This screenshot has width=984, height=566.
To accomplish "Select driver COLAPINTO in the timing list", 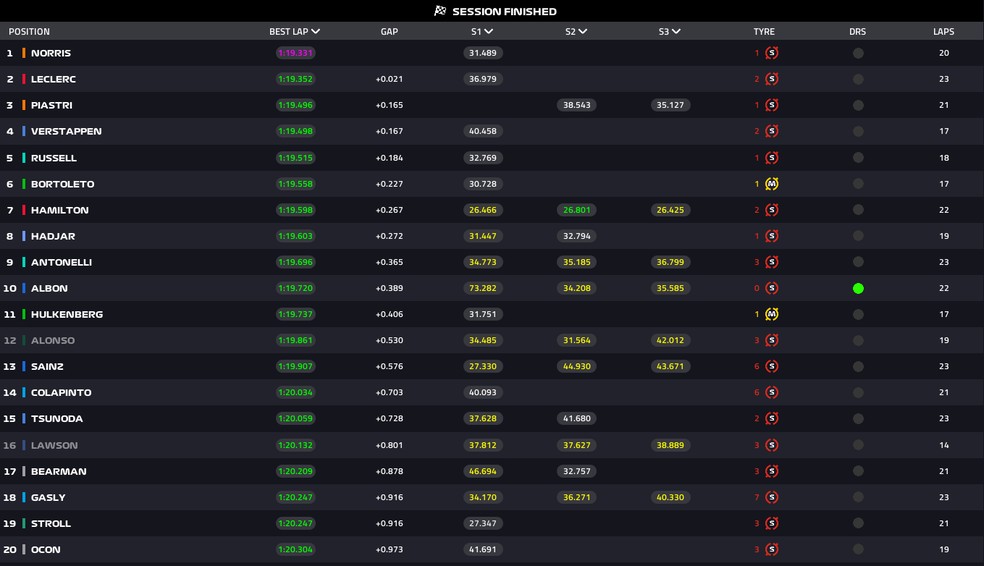I will click(x=61, y=393).
